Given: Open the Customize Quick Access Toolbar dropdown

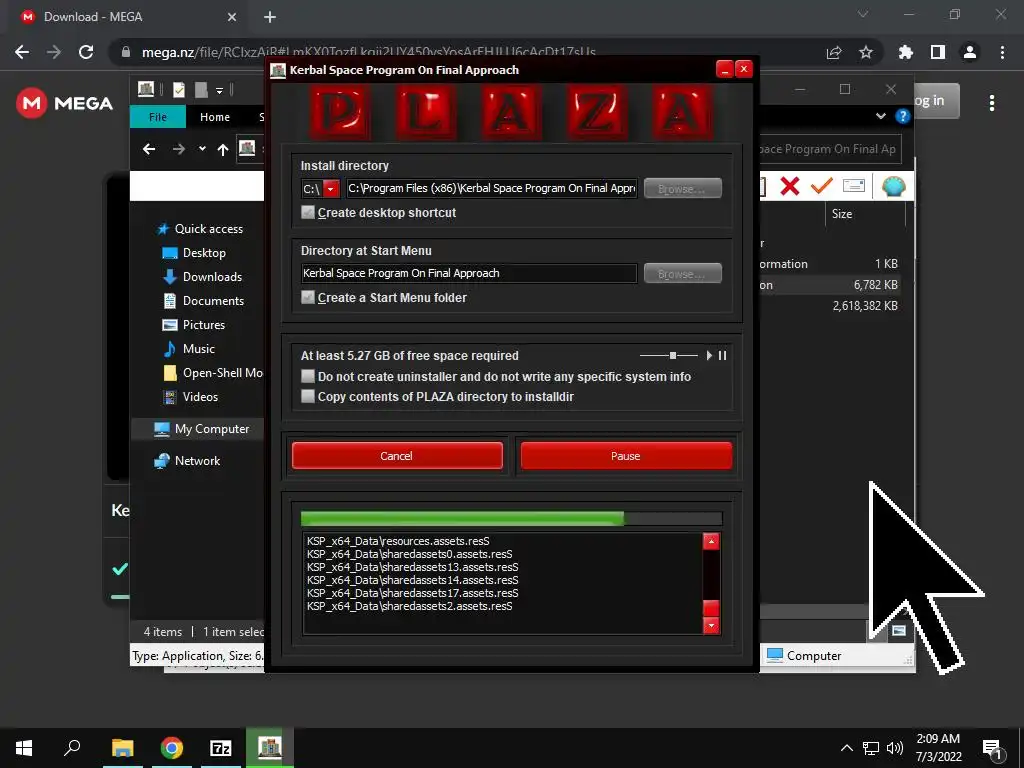Looking at the screenshot, I should pos(219,90).
